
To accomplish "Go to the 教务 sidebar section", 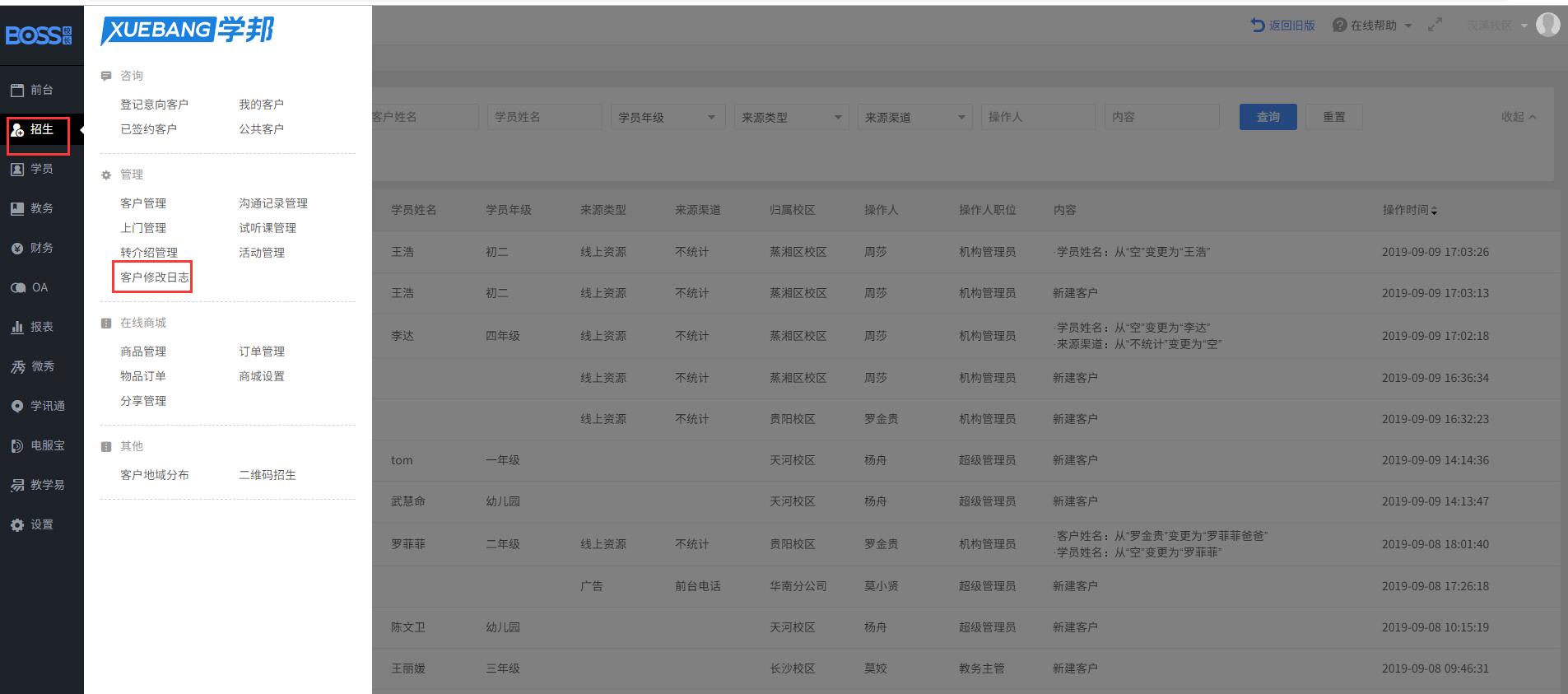I will 32,208.
